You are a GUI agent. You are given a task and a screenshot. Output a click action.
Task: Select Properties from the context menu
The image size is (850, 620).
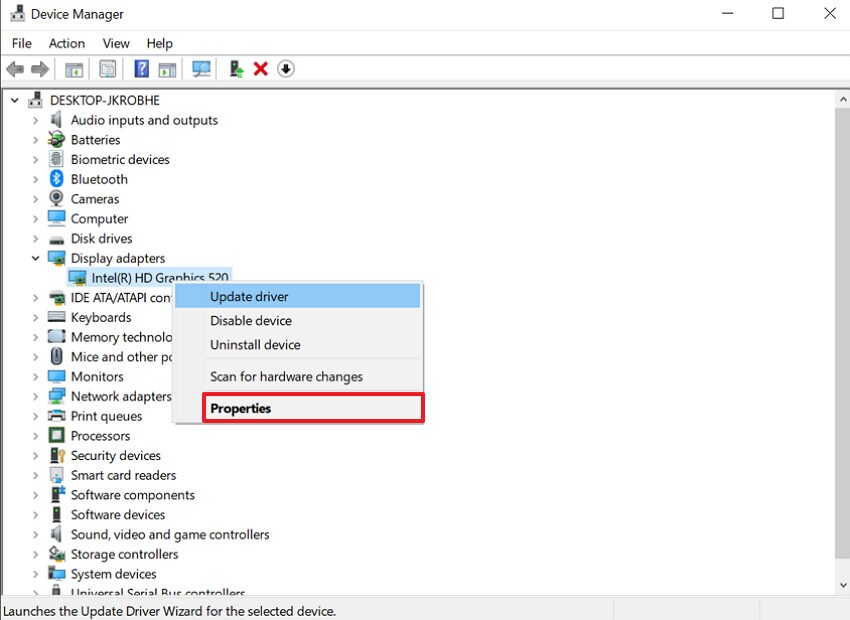tap(240, 408)
